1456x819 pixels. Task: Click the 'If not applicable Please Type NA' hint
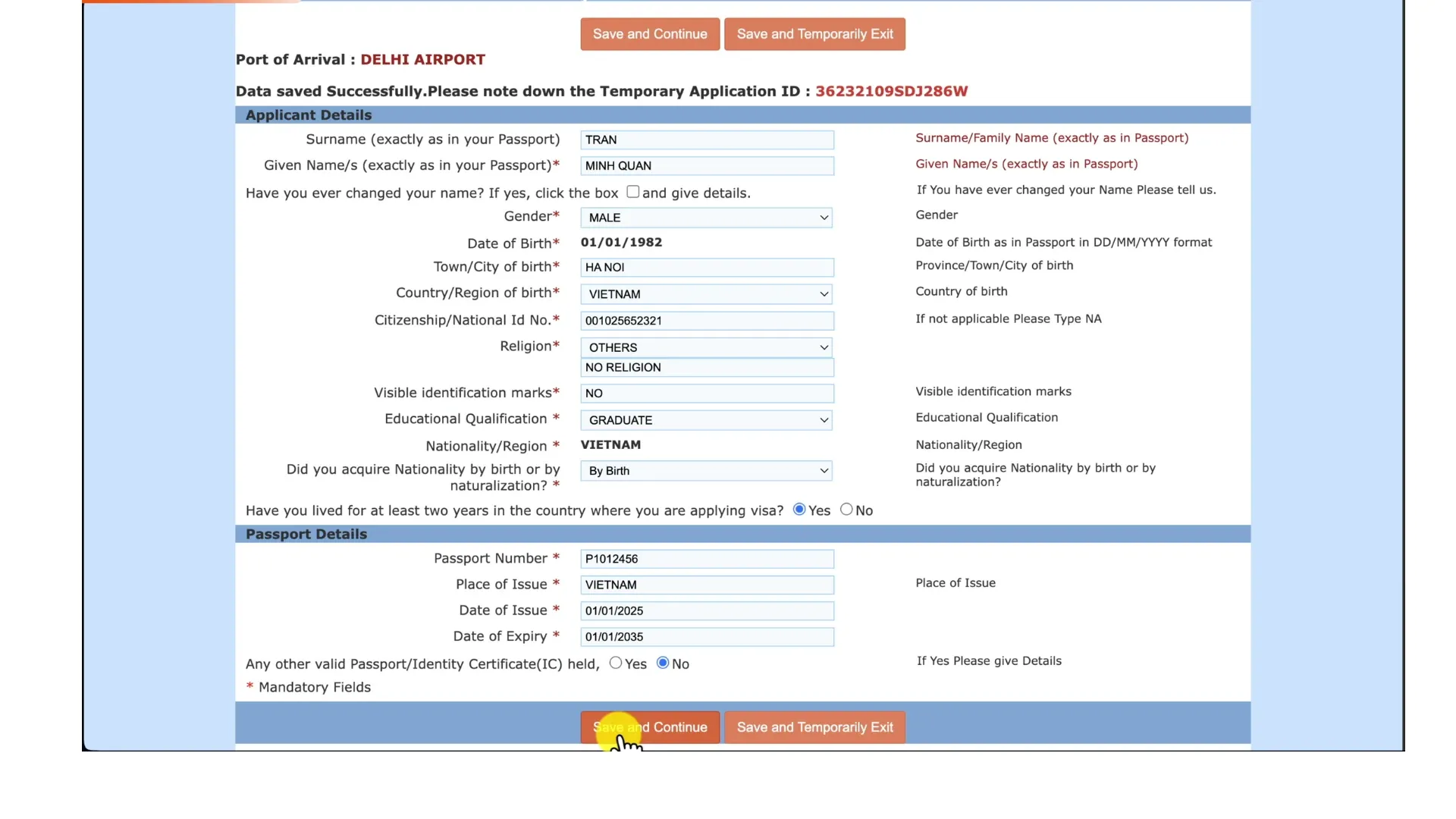pos(1009,318)
